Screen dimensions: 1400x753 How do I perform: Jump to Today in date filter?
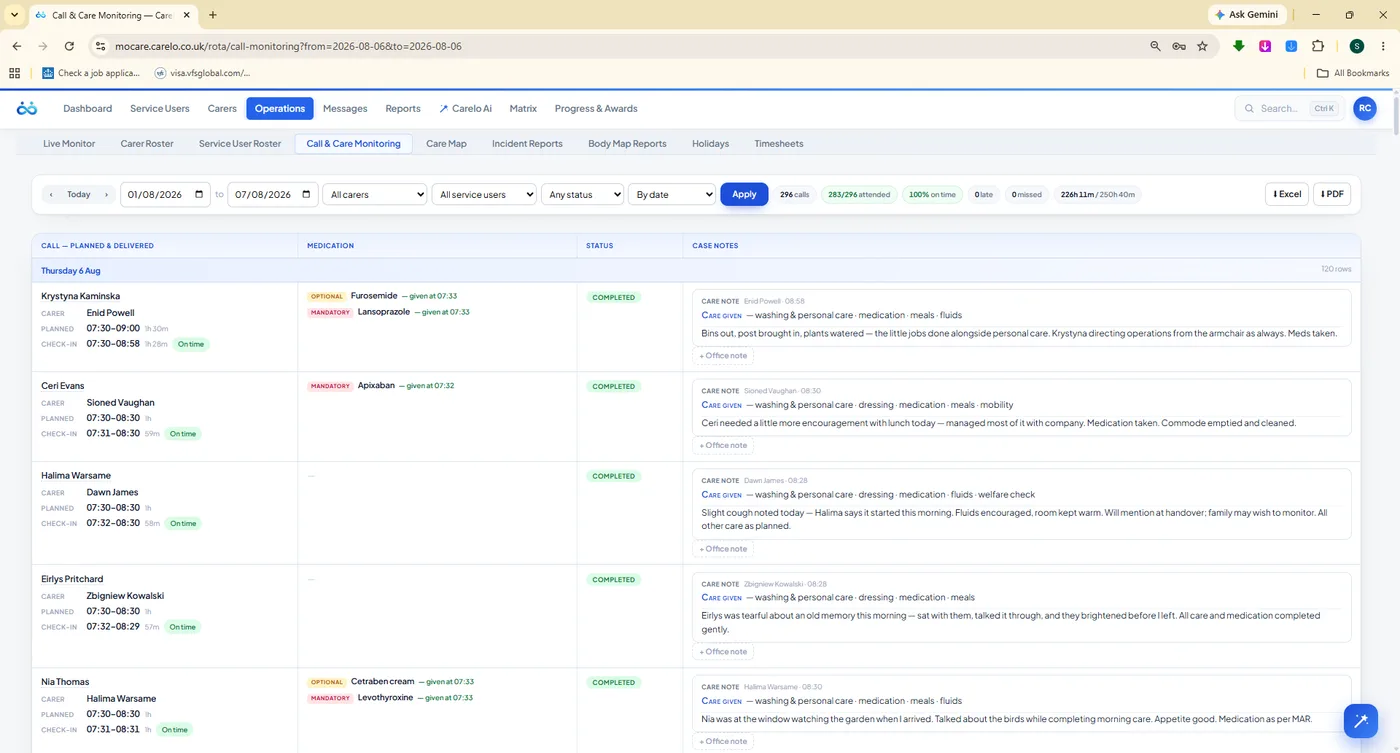79,194
